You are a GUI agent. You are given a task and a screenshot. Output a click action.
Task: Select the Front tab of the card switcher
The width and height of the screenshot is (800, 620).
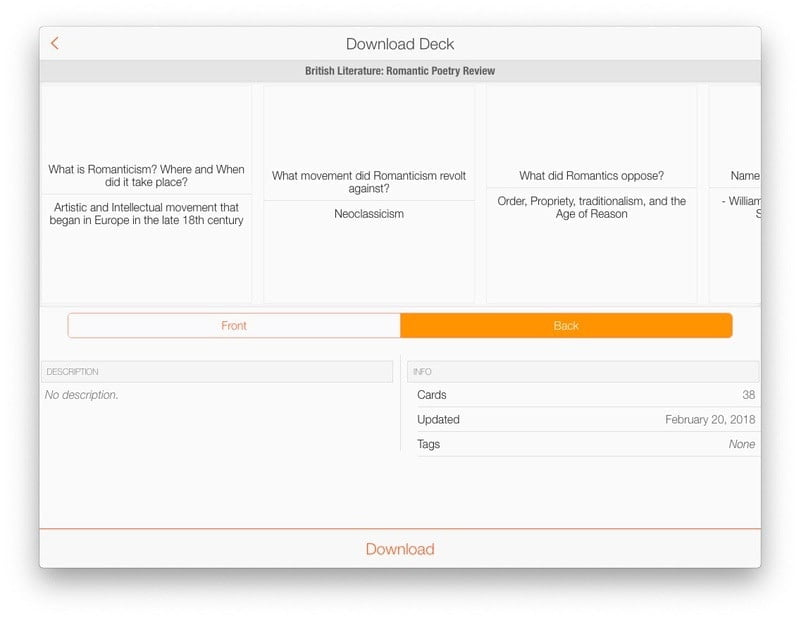234,325
